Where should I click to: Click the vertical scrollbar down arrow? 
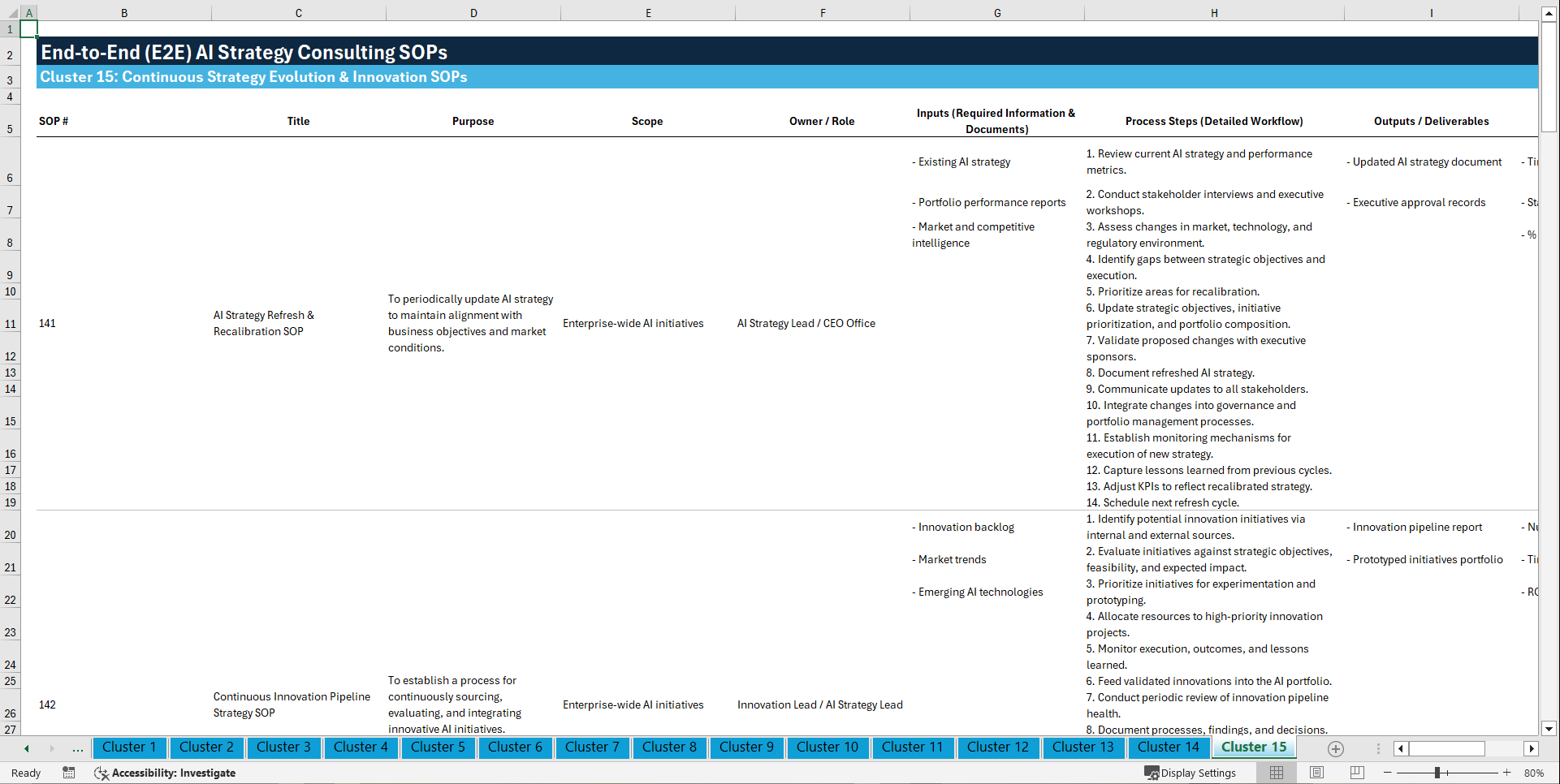[1549, 728]
